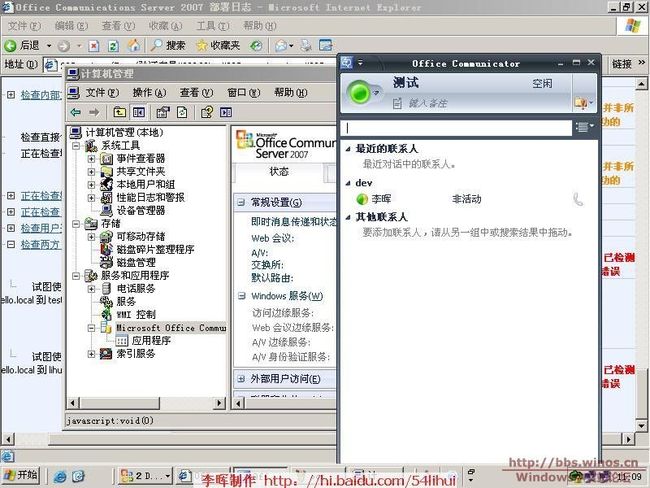Click Windows Start button 开始
650x488 pixels.
click(21, 475)
